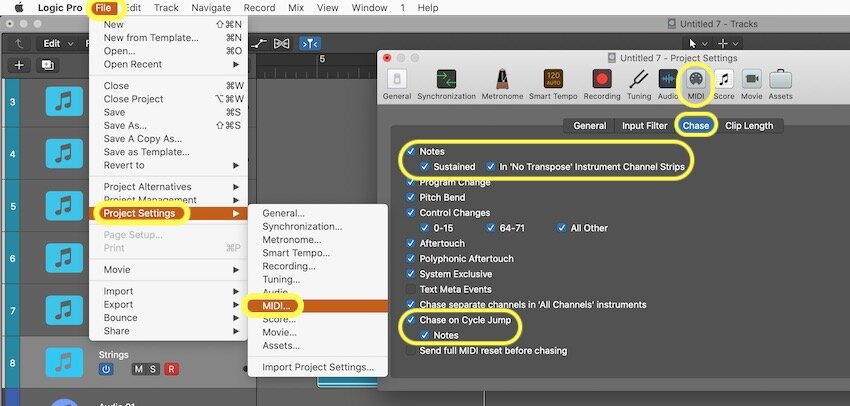Toggle power button on Strings track

[x=106, y=369]
